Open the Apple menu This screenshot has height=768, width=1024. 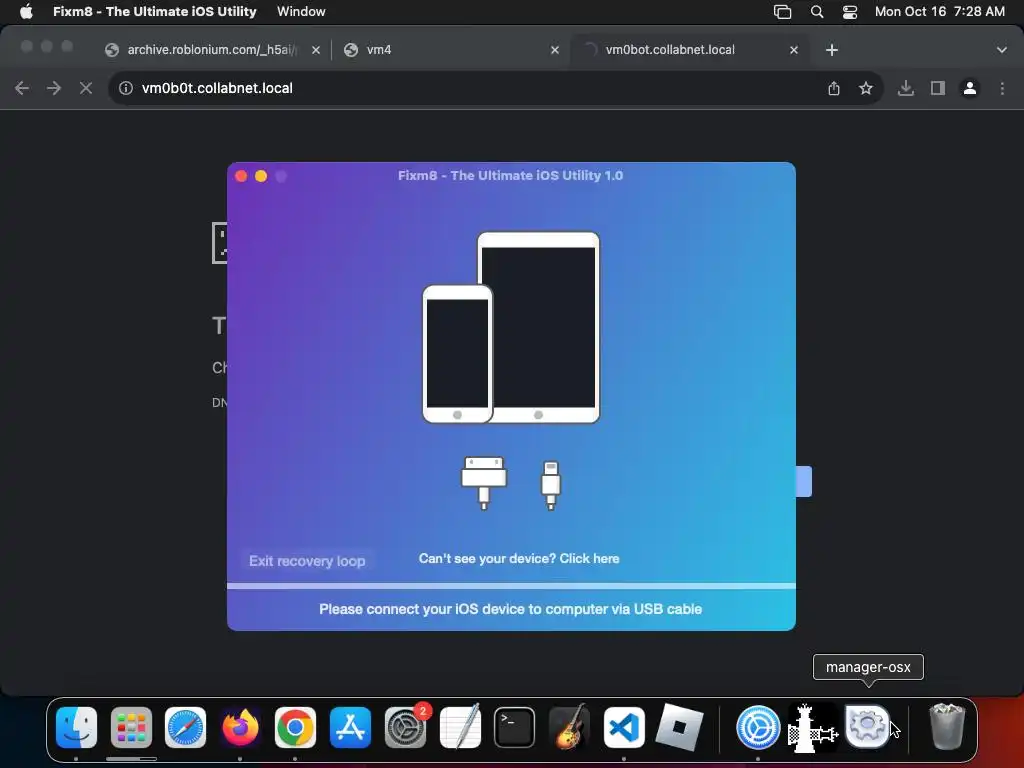26,12
